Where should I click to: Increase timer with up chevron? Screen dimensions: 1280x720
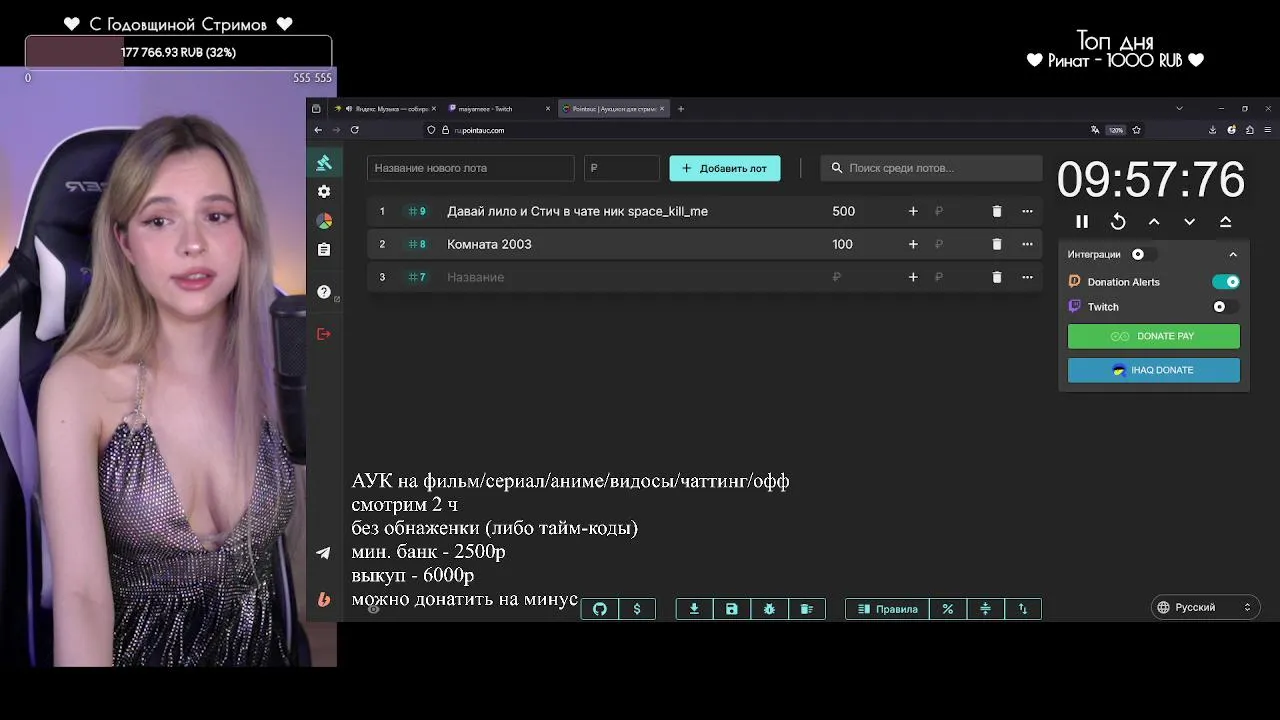click(x=1154, y=222)
